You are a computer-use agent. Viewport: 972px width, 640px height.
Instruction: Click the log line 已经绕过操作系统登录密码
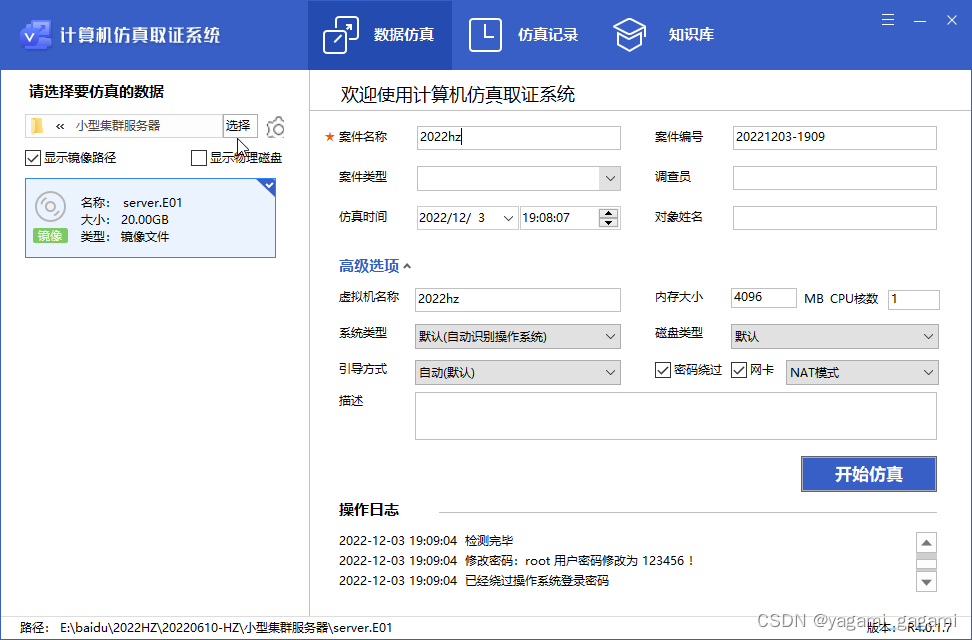474,581
